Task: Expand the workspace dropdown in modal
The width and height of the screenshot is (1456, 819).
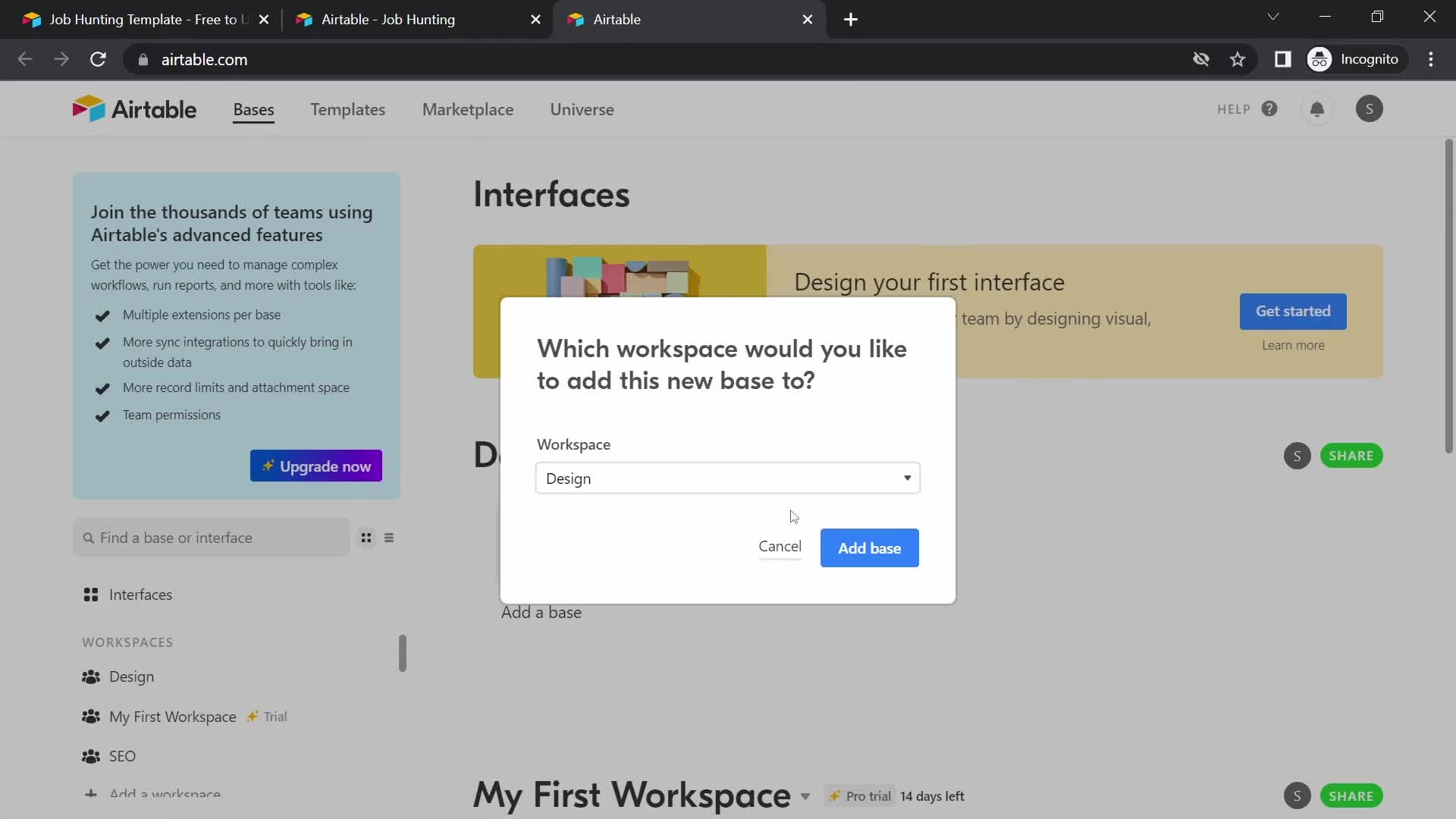Action: 726,478
